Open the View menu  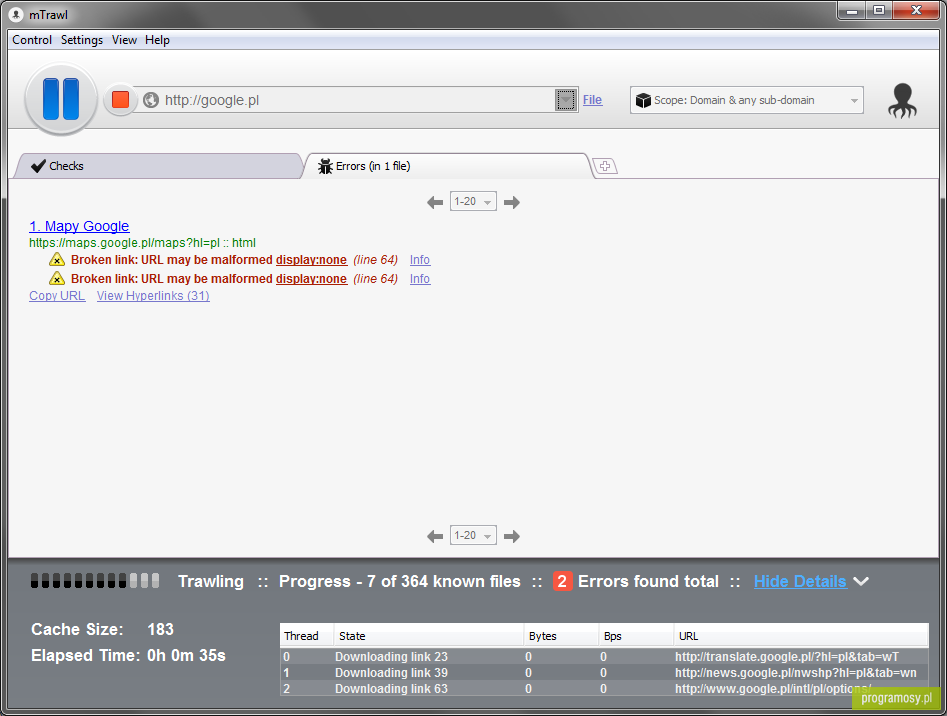[x=124, y=40]
